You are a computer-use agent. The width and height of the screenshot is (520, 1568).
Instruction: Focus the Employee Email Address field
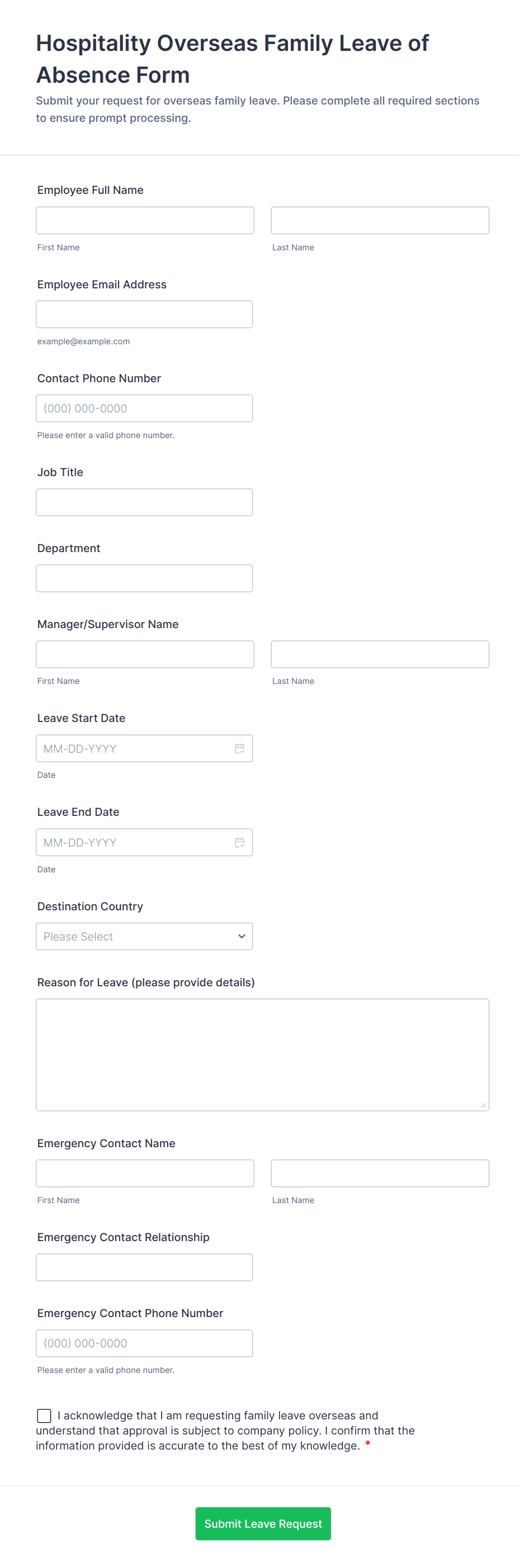[144, 314]
